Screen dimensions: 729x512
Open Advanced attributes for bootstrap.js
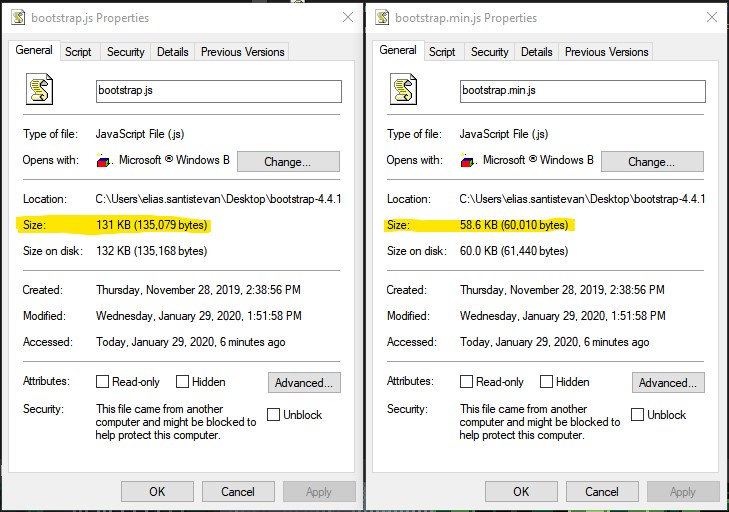304,383
